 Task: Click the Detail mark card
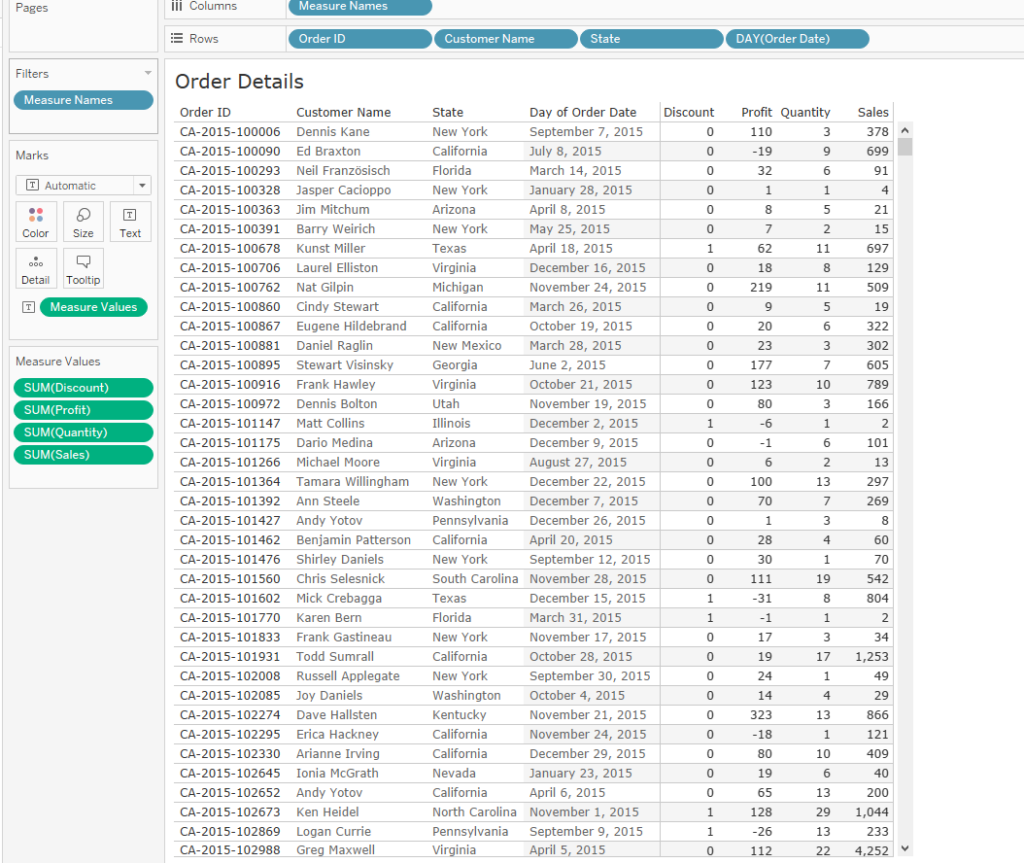pos(36,269)
